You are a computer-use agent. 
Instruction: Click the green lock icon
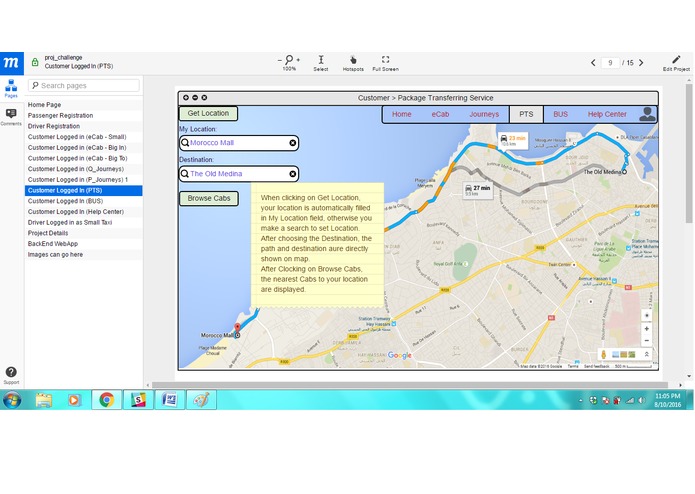[35, 62]
